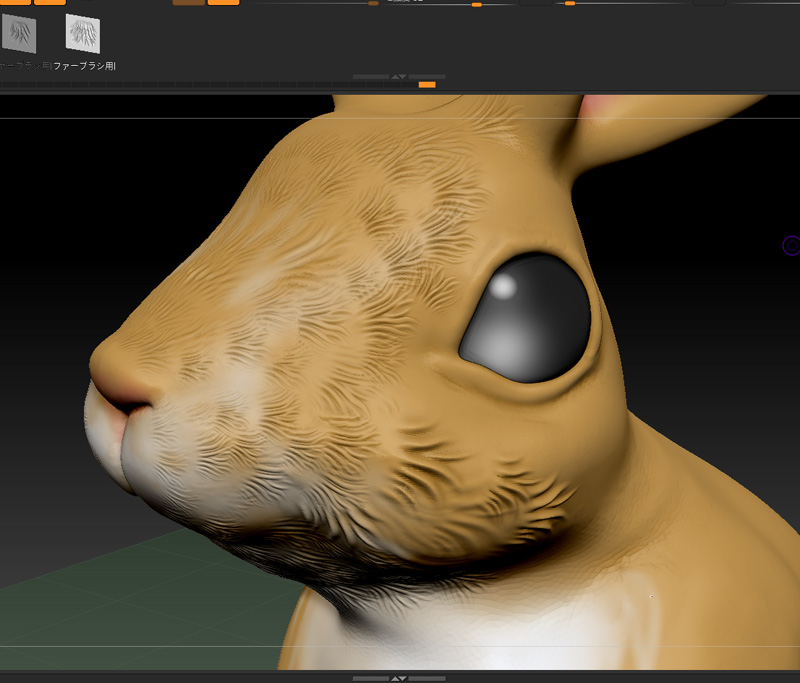Select the highlighted ファーブラシ用 alpha thumbnail
The image size is (800, 683).
pos(83,34)
